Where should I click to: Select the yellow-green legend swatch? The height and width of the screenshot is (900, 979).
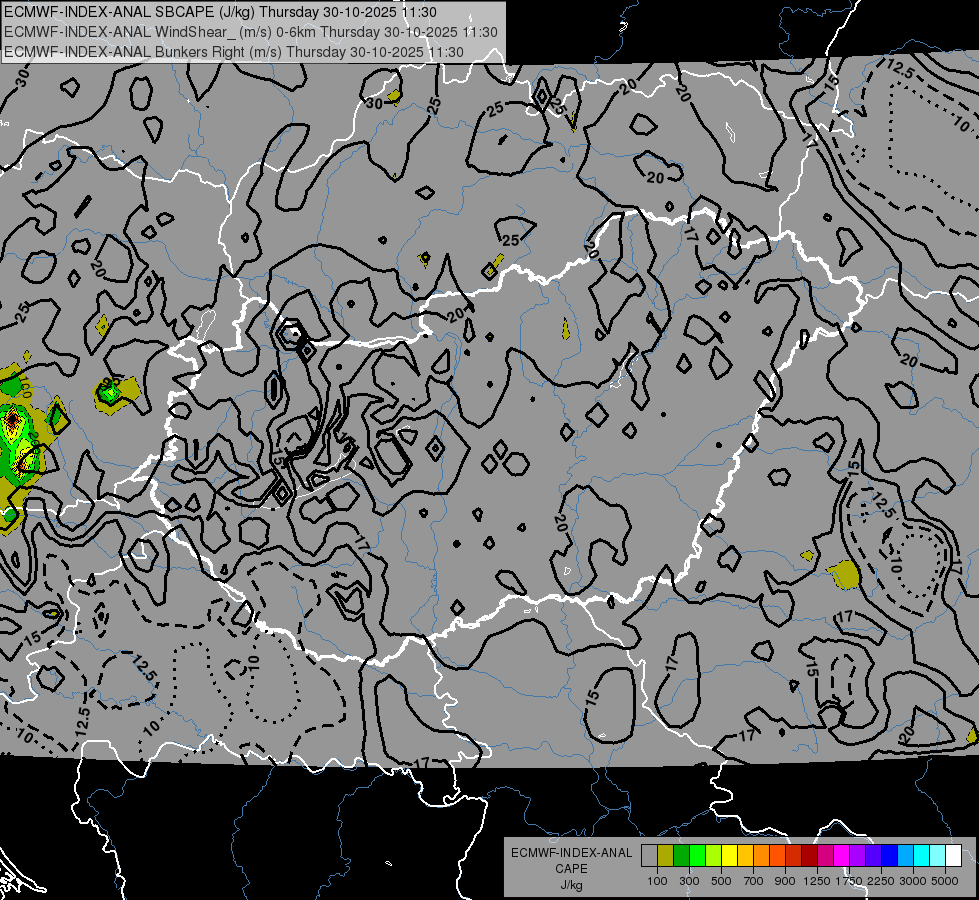713,856
